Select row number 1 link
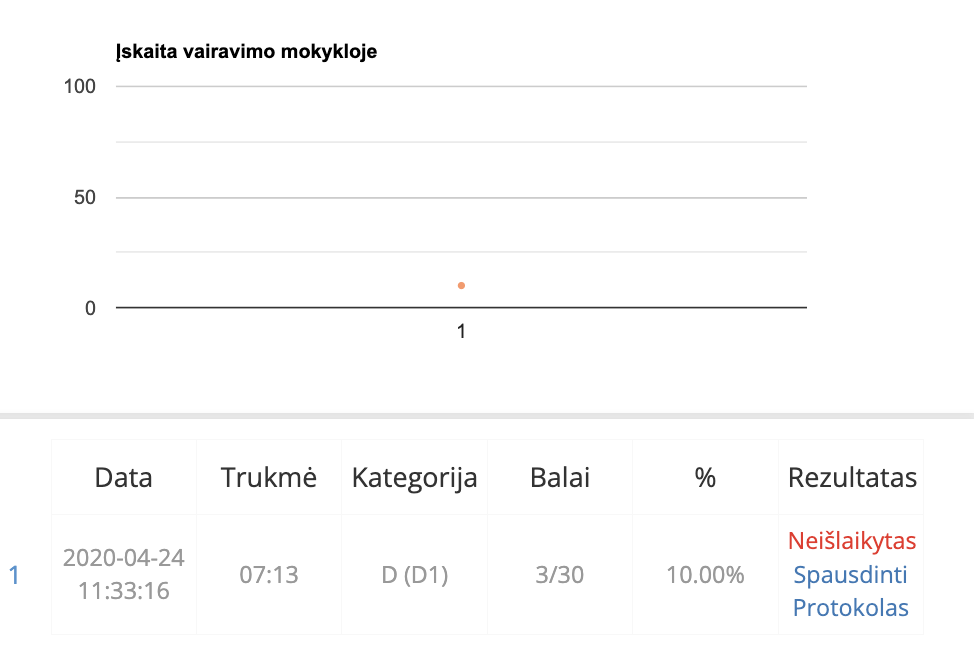The width and height of the screenshot is (974, 646). coord(14,575)
